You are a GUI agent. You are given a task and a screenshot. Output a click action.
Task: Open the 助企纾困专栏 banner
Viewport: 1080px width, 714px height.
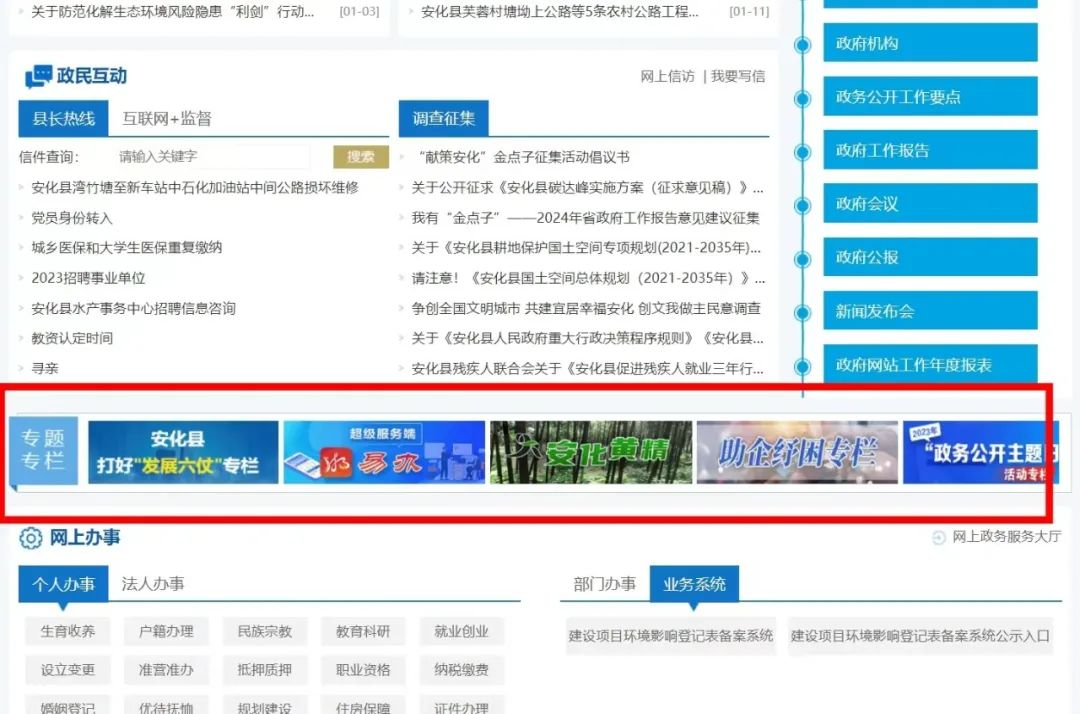[796, 452]
